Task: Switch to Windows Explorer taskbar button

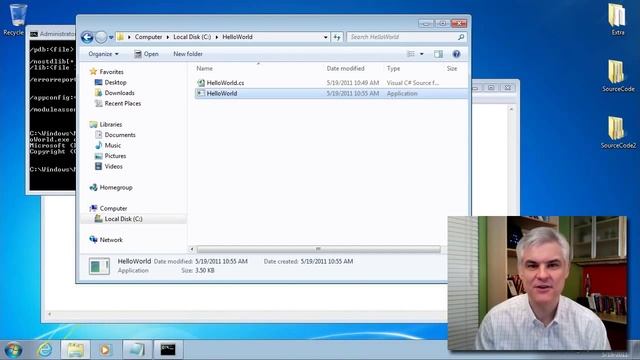Action: tap(76, 350)
